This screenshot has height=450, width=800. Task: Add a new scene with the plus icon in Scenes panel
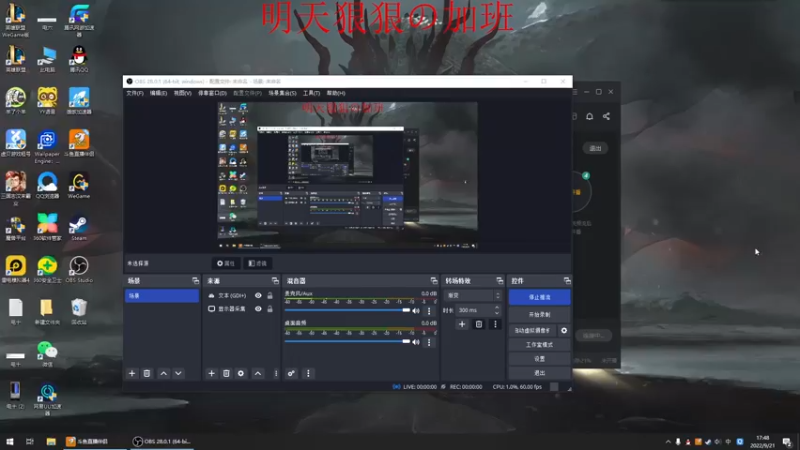point(132,373)
